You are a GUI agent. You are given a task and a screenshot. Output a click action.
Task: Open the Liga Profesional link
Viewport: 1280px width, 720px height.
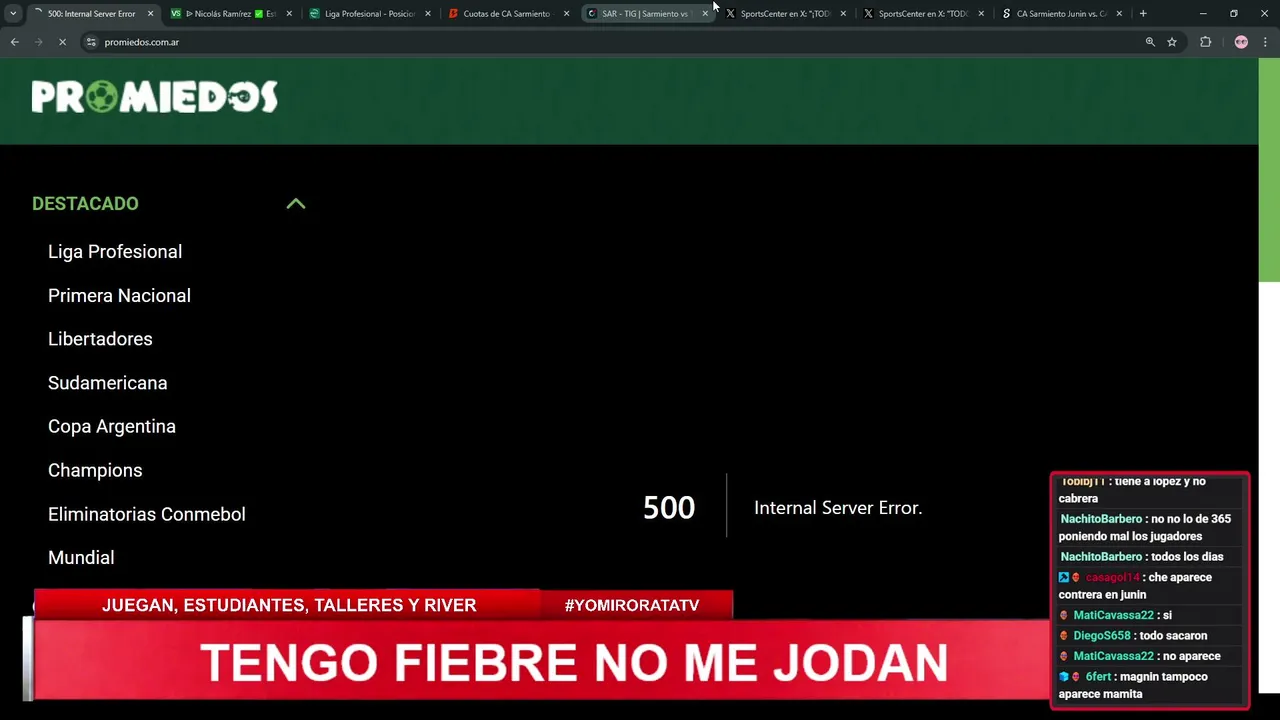tap(115, 252)
